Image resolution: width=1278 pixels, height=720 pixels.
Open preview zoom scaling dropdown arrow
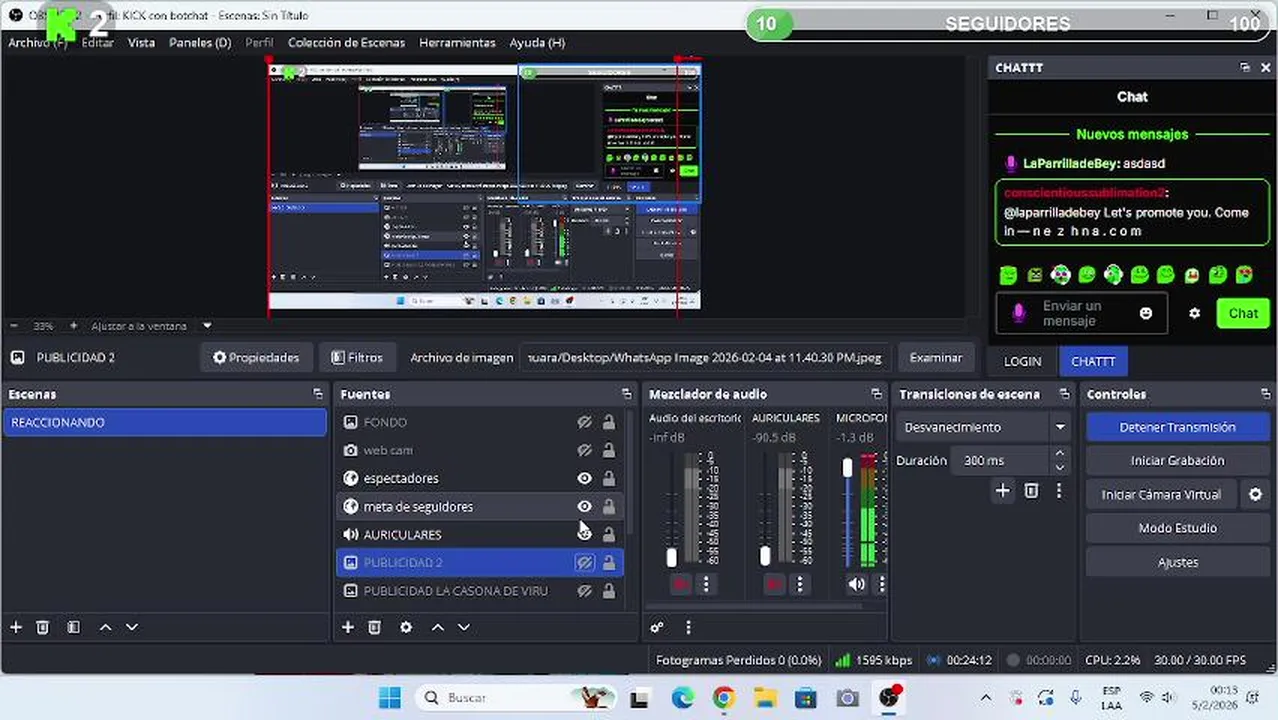click(x=207, y=326)
